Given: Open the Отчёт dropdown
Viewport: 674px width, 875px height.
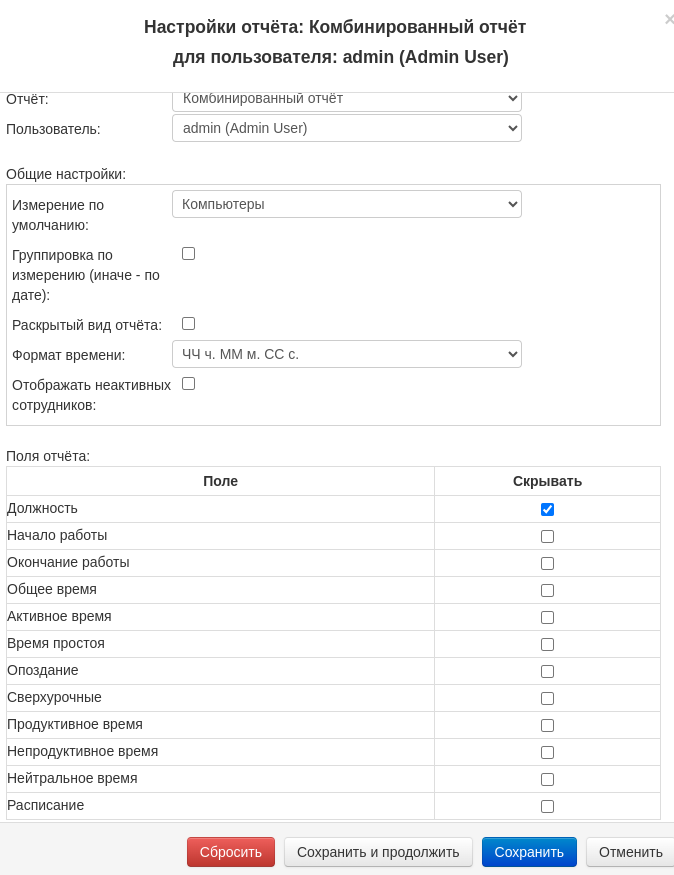Looking at the screenshot, I should point(346,100).
